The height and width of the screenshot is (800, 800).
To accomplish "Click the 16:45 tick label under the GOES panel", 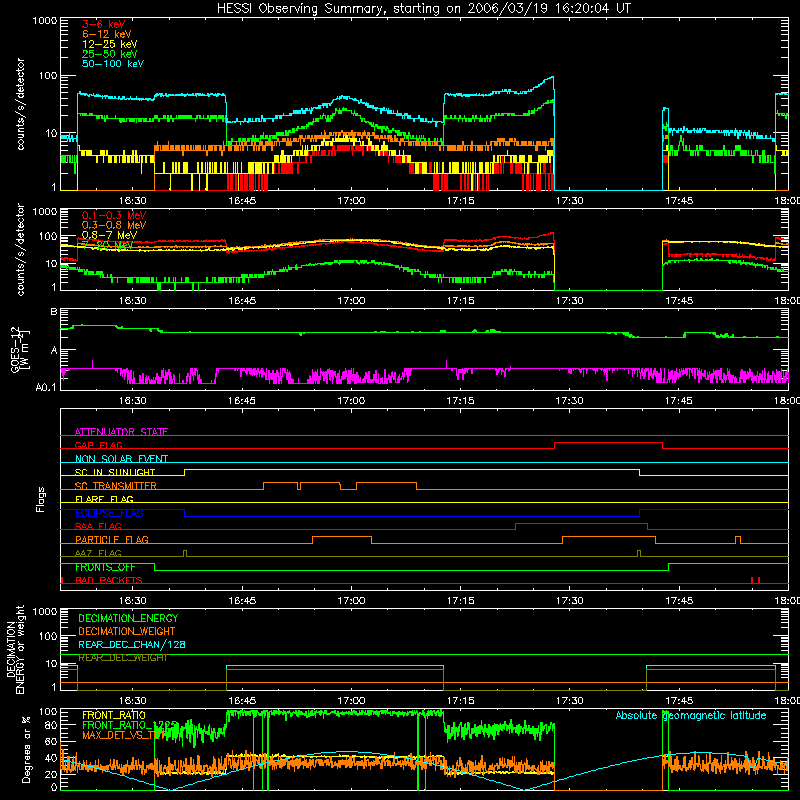I will click(242, 401).
